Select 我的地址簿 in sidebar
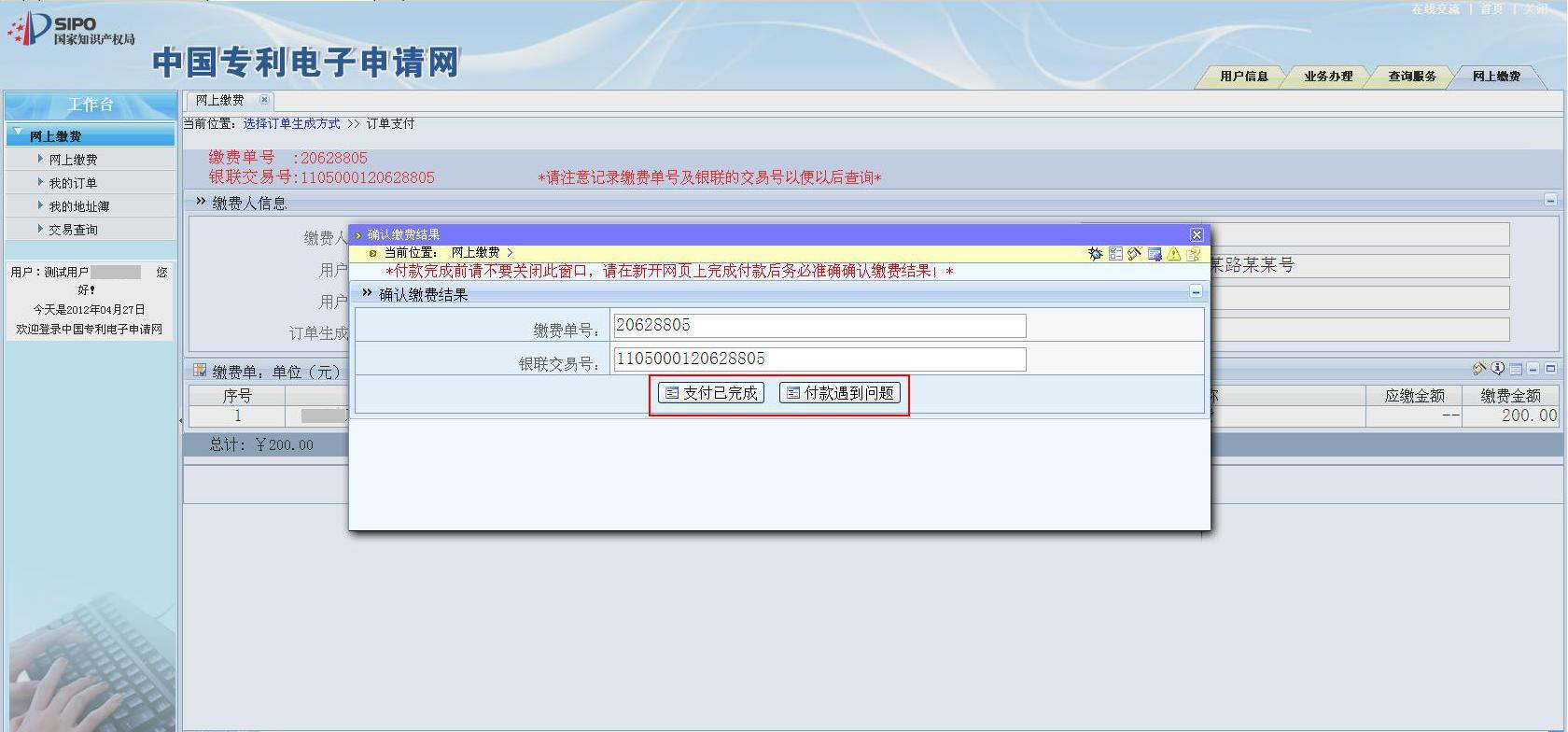The width and height of the screenshot is (1568, 732). (78, 206)
